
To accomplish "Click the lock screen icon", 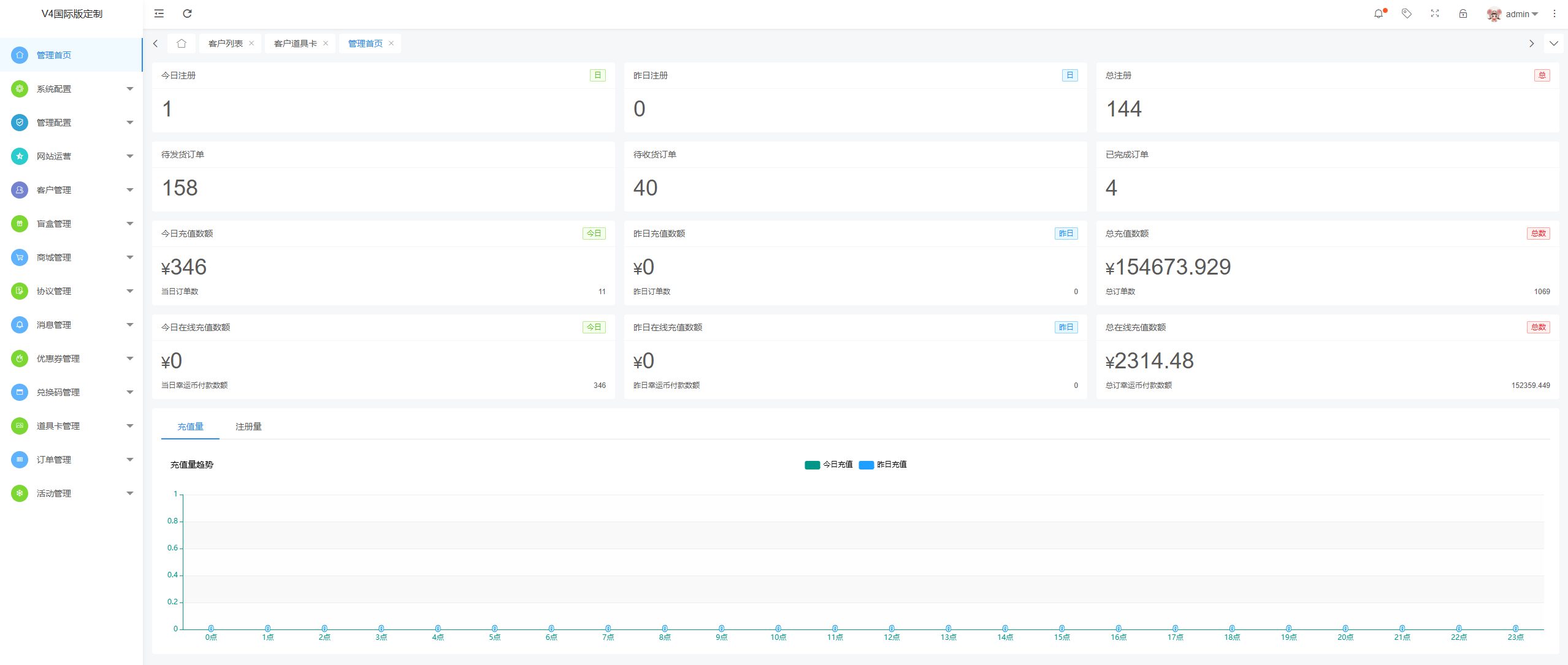I will coord(1463,13).
